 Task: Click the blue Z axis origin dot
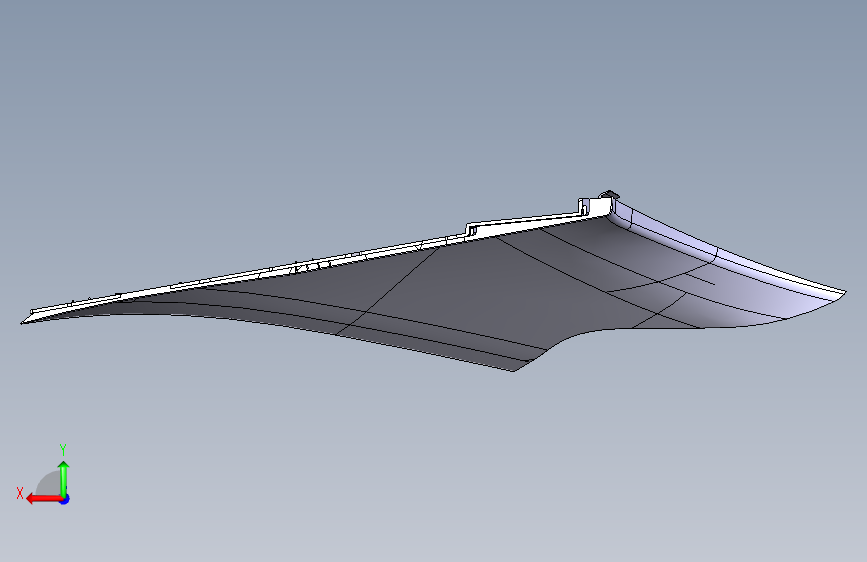tap(65, 499)
